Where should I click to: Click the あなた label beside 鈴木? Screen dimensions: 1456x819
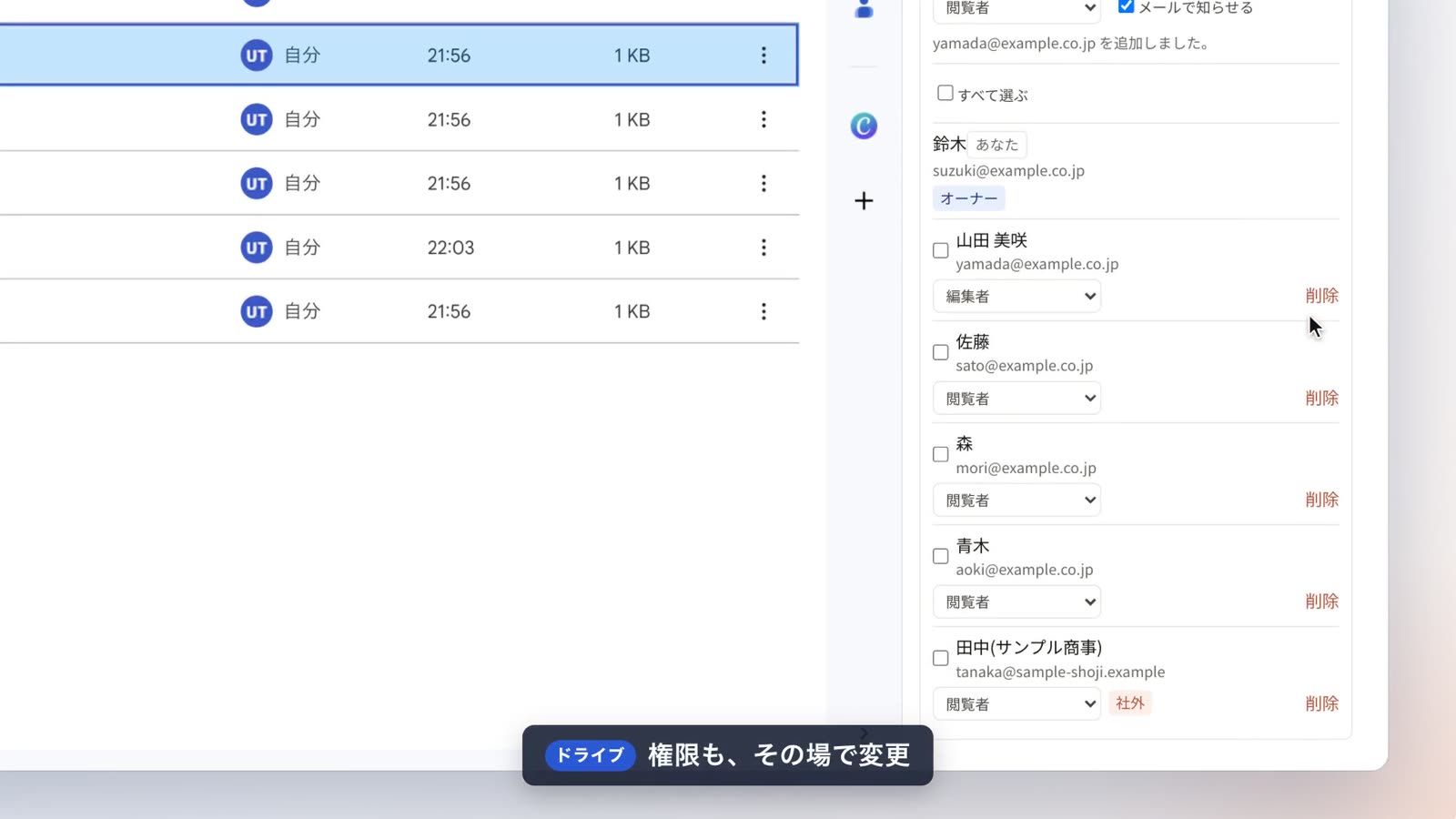click(x=996, y=145)
